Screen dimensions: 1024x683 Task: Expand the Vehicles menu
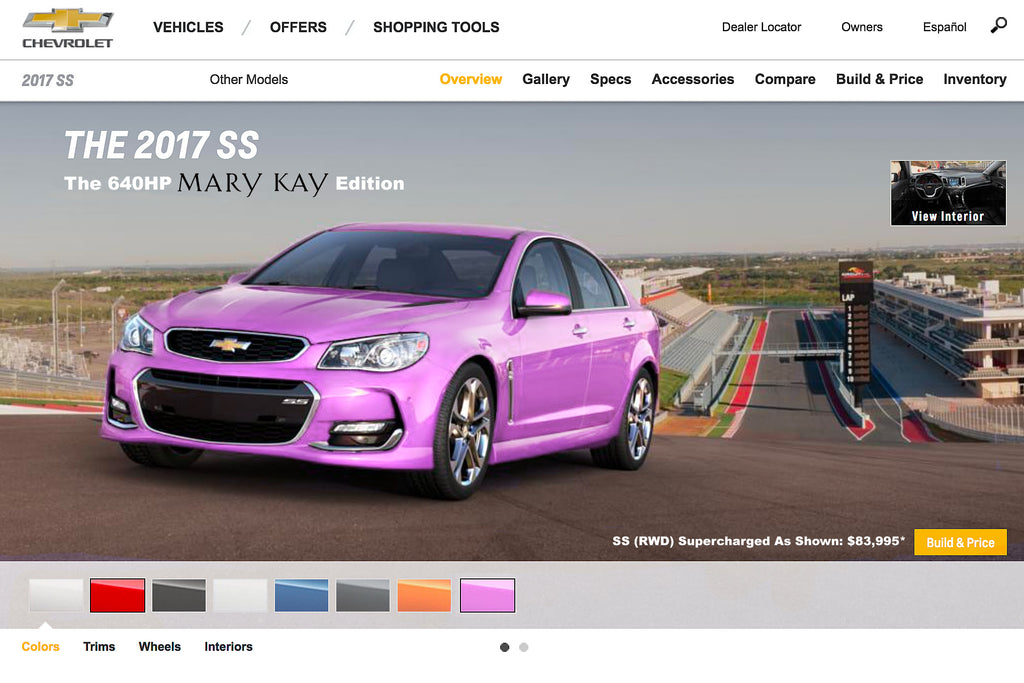coord(188,27)
